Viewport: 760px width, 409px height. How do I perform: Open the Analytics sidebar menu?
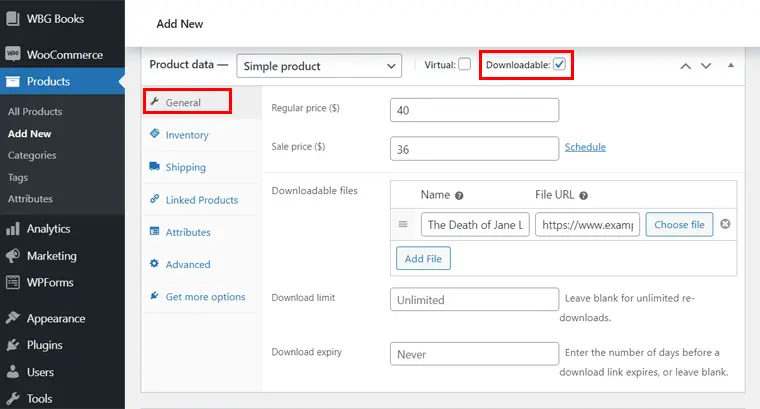(x=62, y=228)
